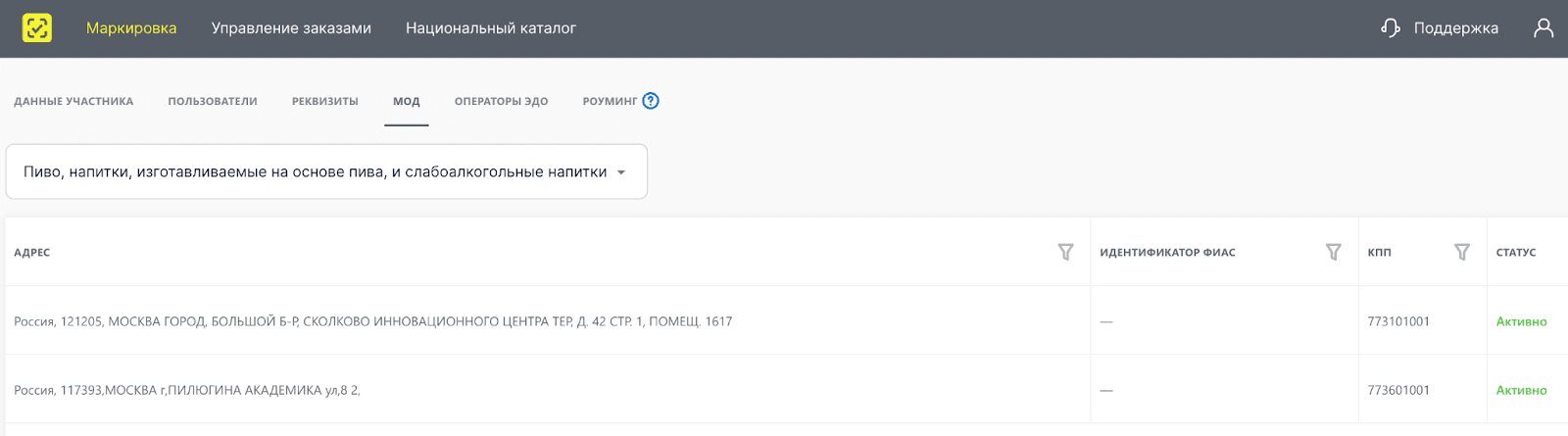The width and height of the screenshot is (1568, 436).
Task: Open the Реквизиты tab
Action: tap(324, 102)
